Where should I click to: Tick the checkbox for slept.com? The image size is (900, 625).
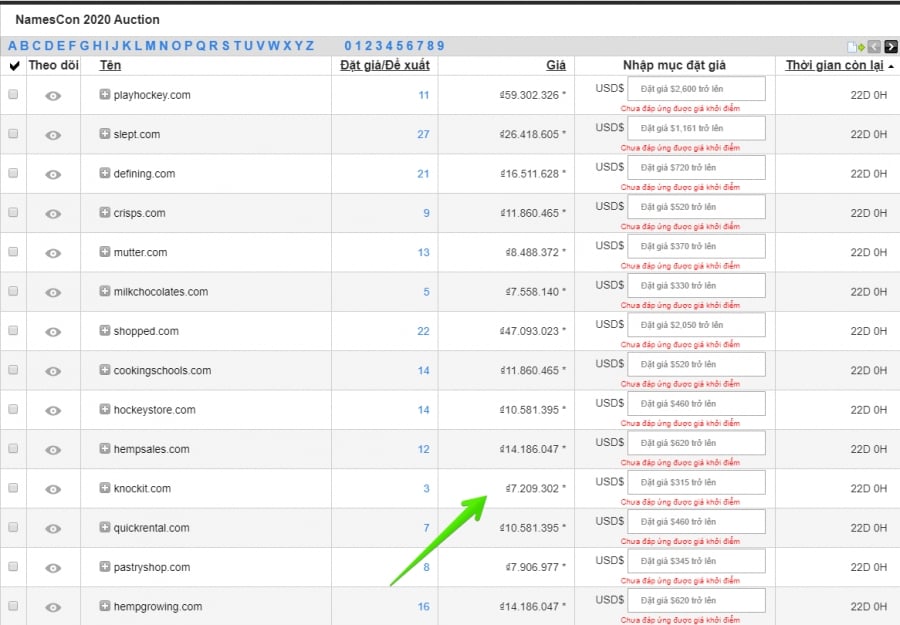click(x=13, y=134)
